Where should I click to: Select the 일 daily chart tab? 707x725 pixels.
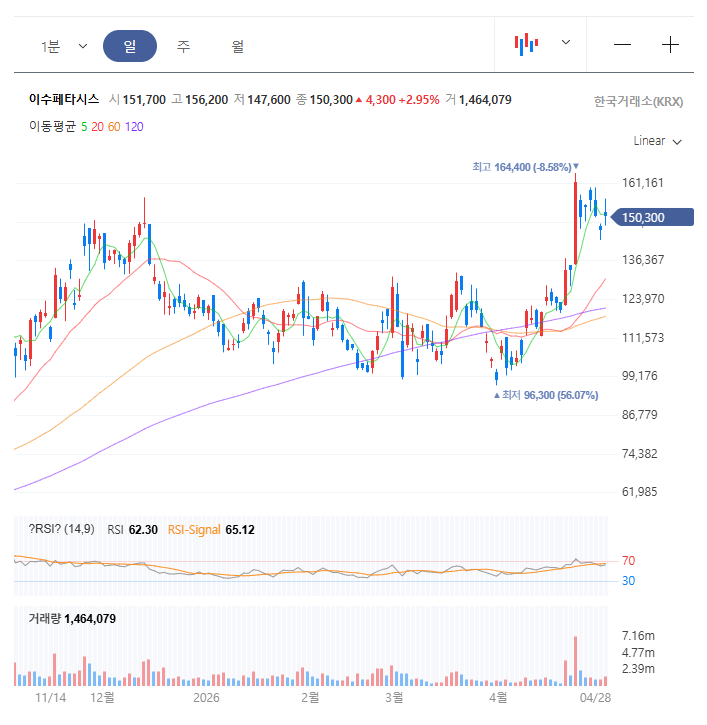[x=130, y=46]
